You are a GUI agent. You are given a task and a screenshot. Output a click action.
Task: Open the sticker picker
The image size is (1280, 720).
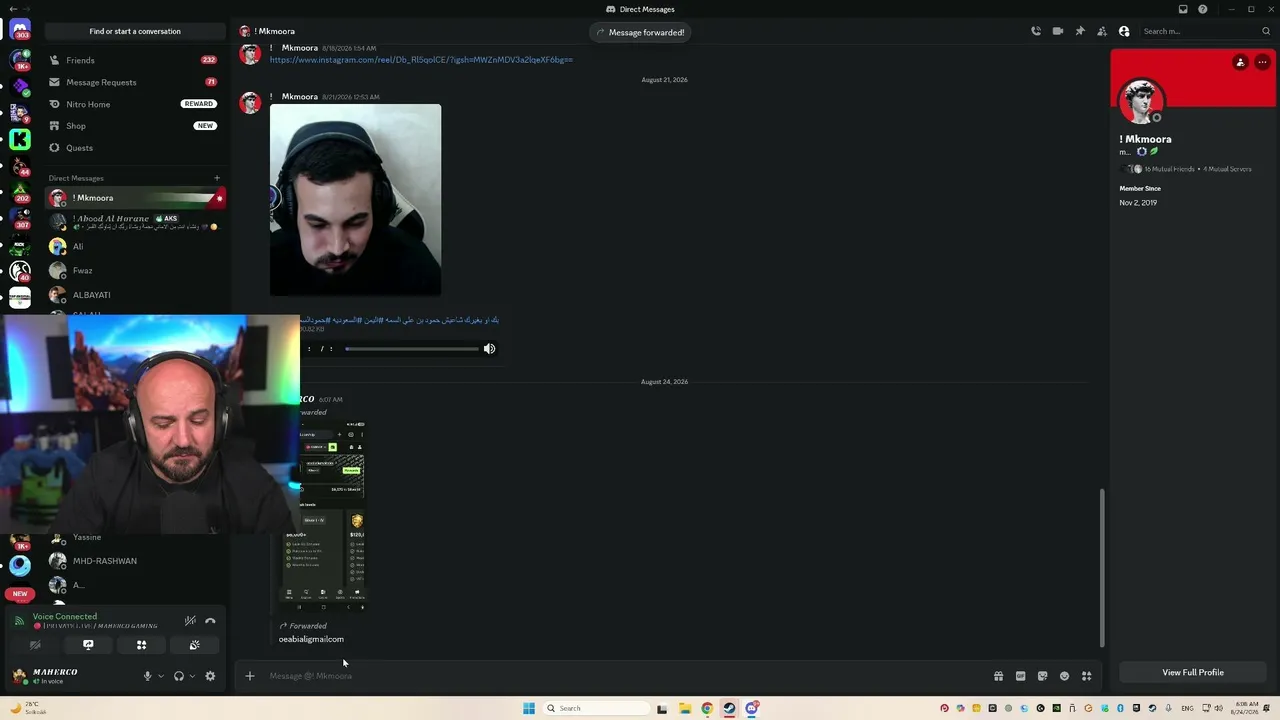tap(1042, 676)
